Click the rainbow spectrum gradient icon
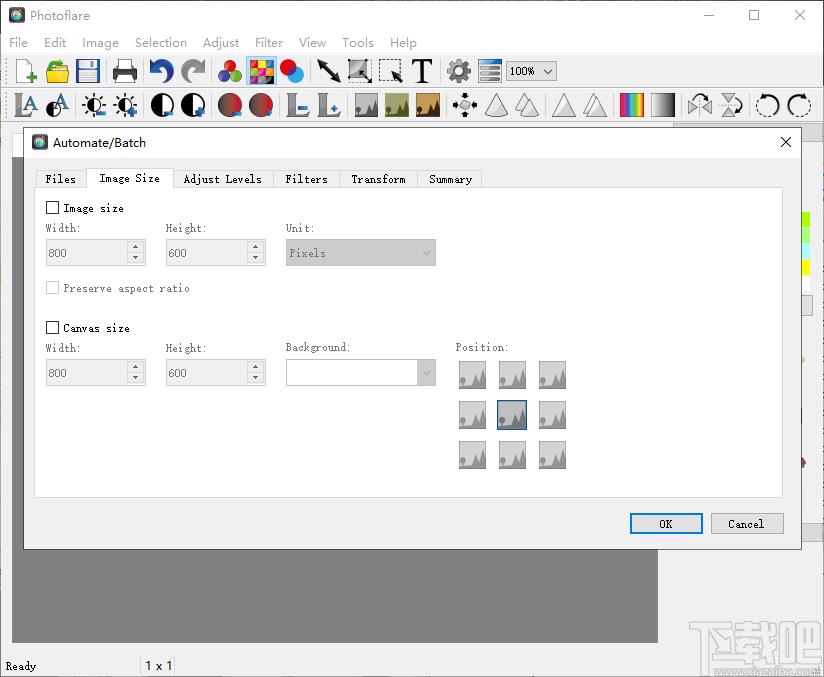 [x=632, y=105]
